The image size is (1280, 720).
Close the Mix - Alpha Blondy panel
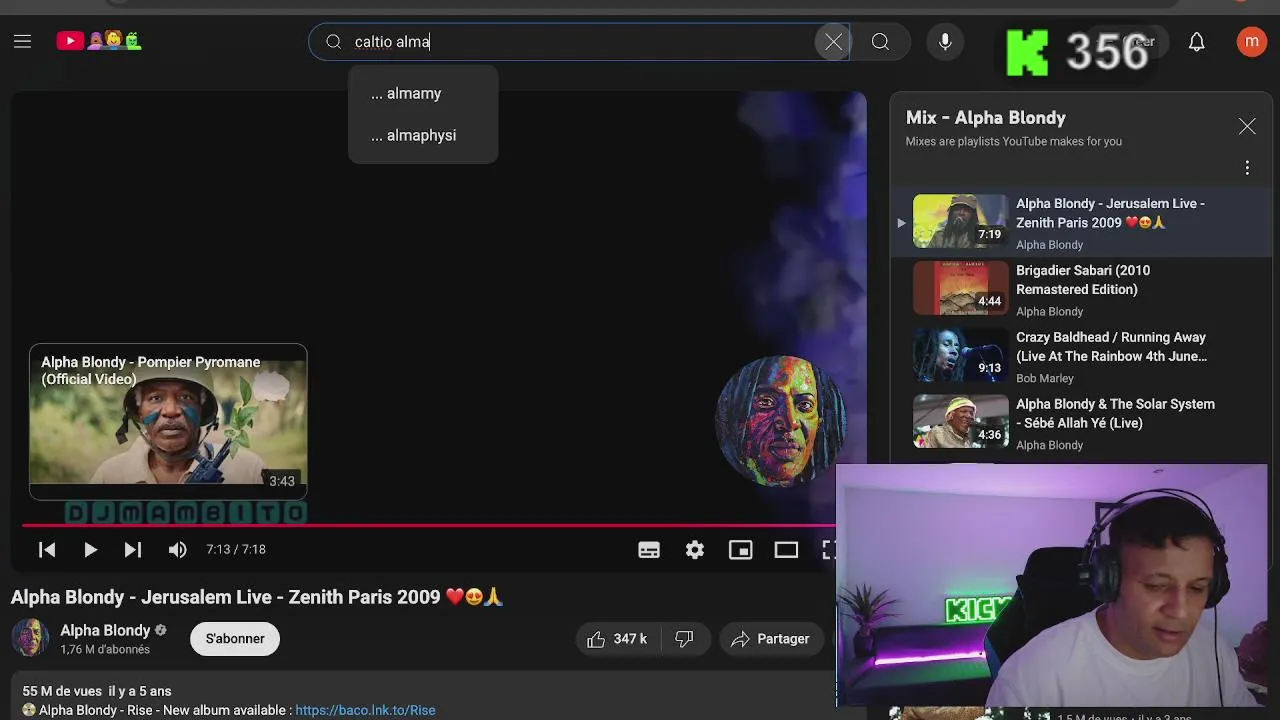click(x=1246, y=126)
